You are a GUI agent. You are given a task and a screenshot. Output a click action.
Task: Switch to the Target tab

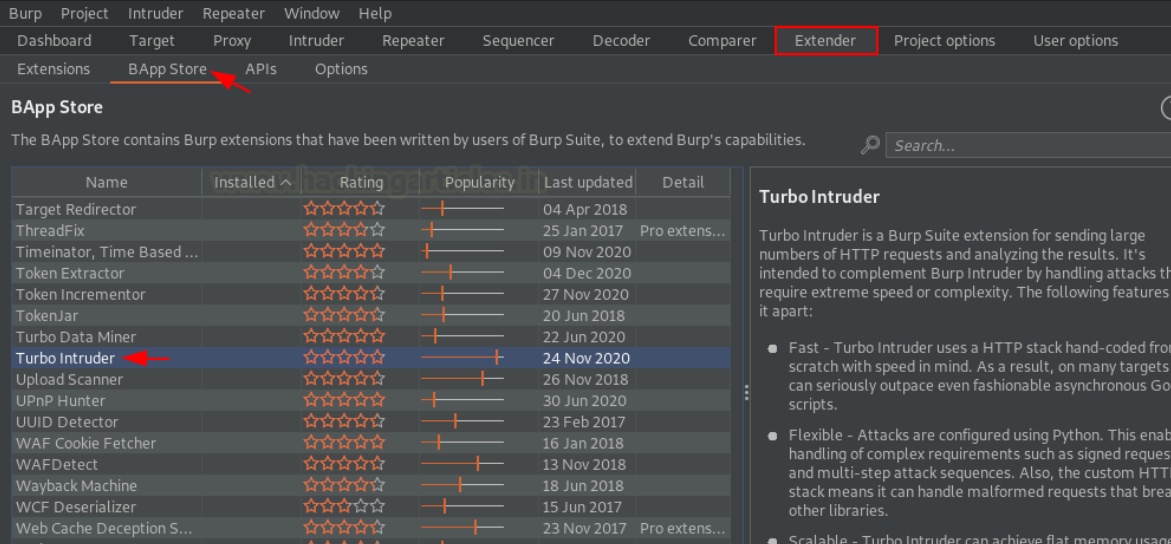(152, 41)
